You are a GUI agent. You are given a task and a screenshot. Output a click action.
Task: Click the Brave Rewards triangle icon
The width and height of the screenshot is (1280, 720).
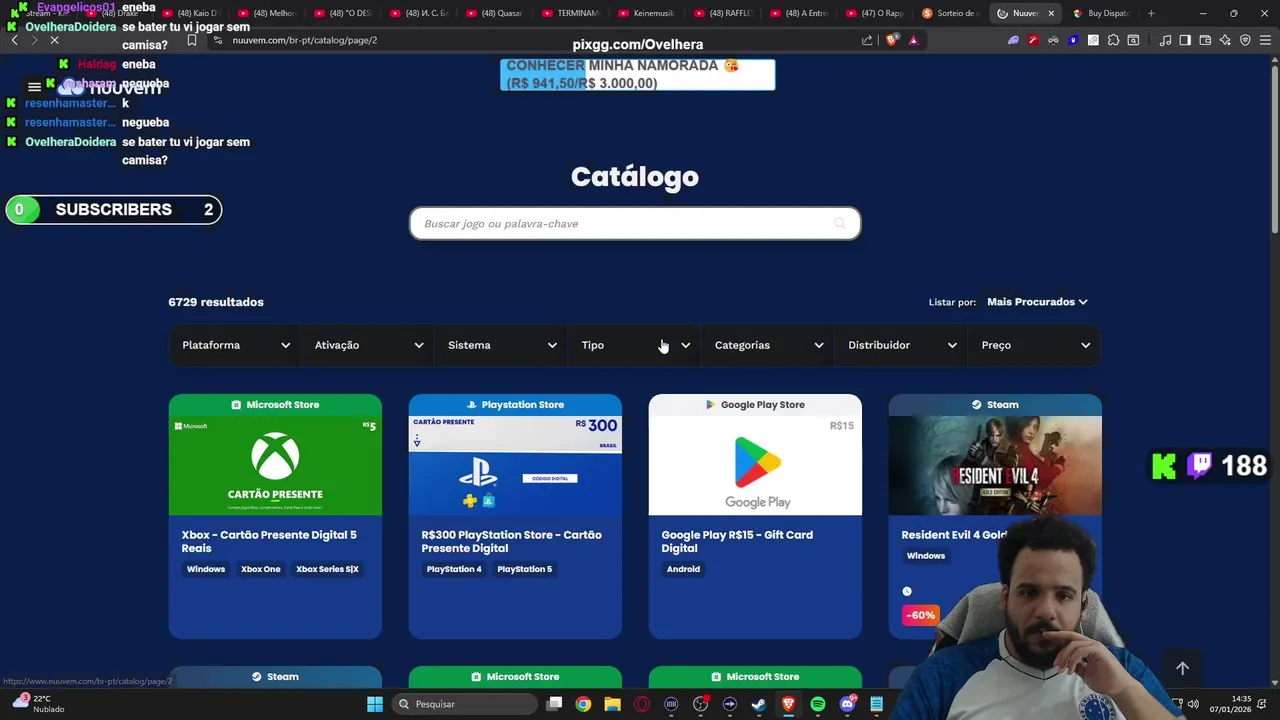click(913, 40)
